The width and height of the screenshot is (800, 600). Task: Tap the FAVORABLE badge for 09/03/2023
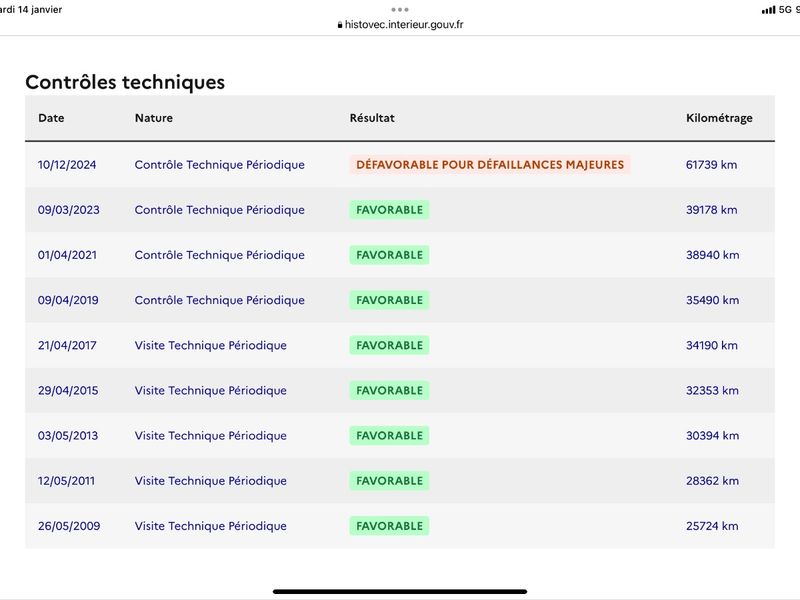pyautogui.click(x=389, y=210)
